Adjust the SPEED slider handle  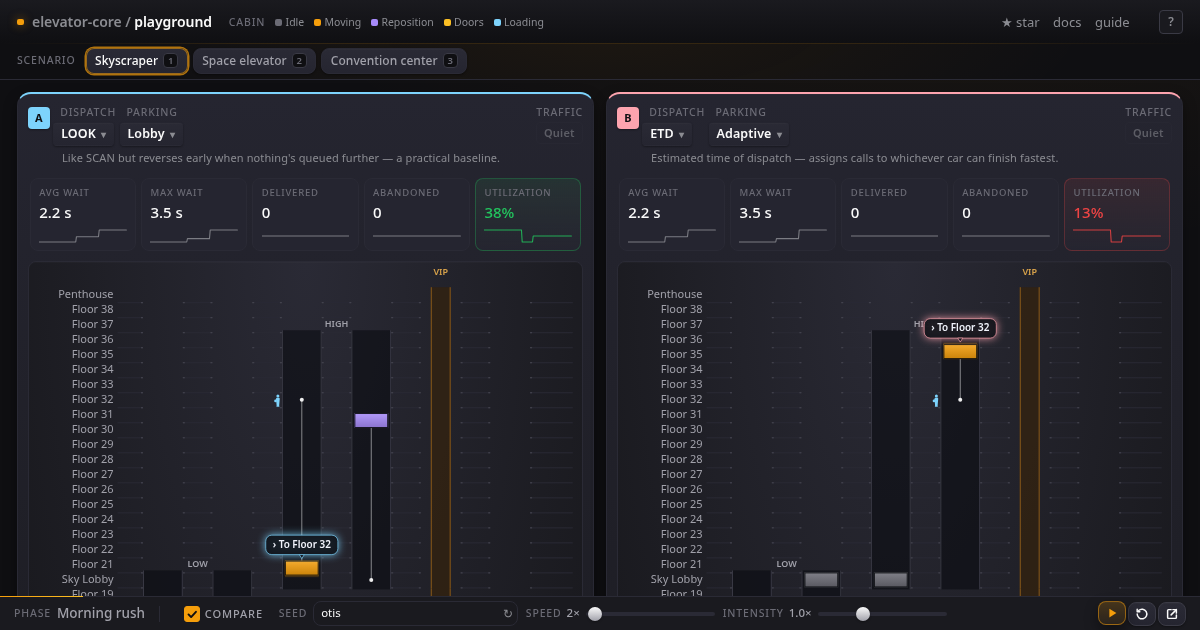point(595,614)
